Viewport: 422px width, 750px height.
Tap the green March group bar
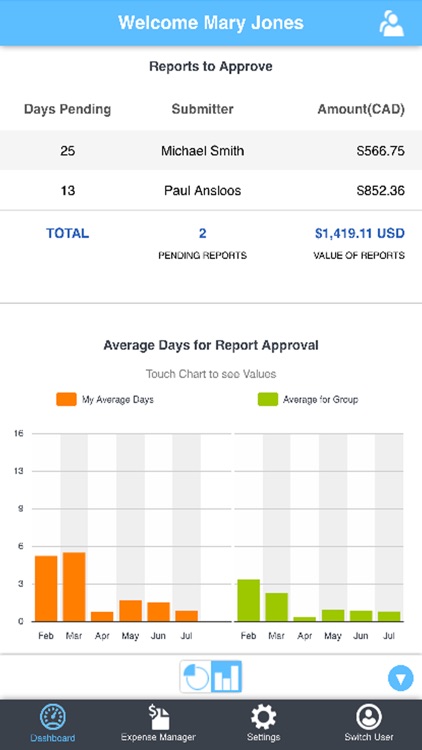point(277,607)
